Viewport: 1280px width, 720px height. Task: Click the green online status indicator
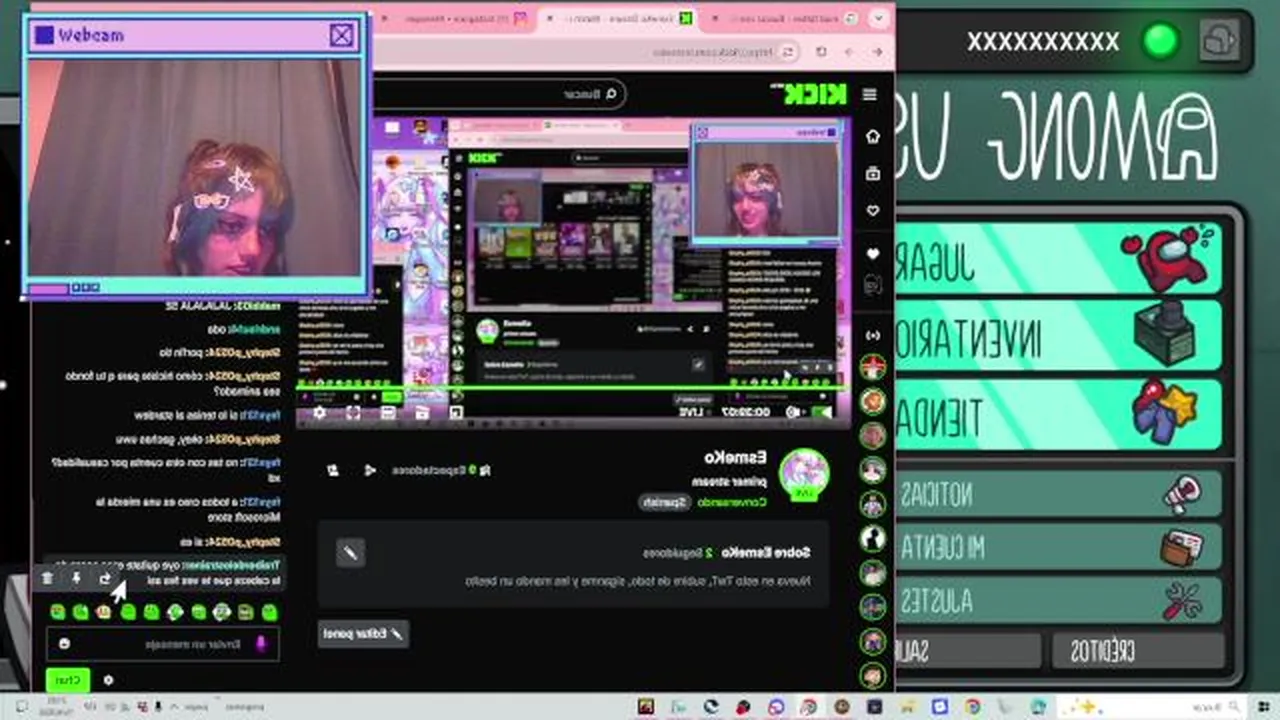[1160, 41]
